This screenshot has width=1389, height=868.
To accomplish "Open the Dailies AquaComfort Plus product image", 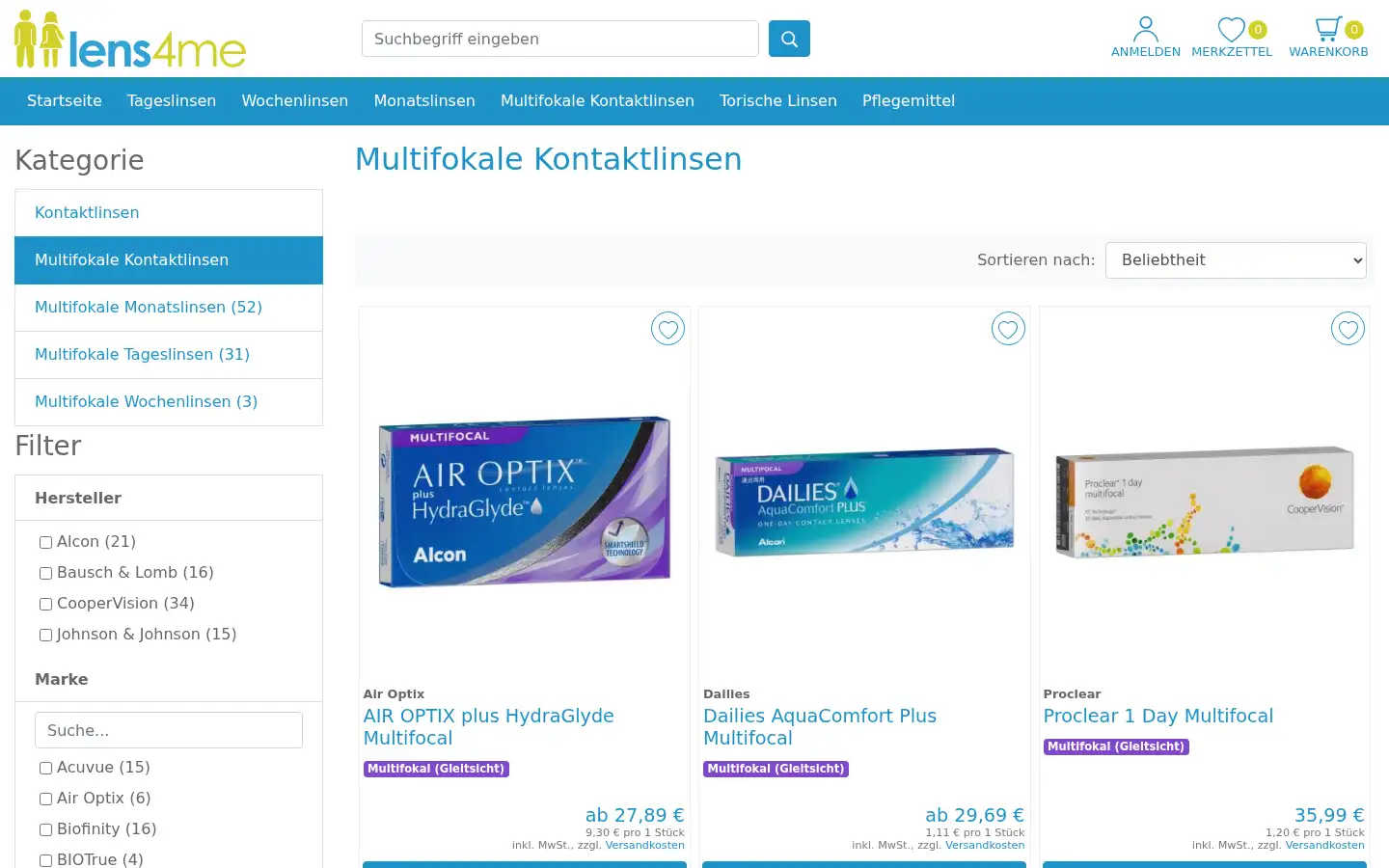I will click(x=864, y=502).
